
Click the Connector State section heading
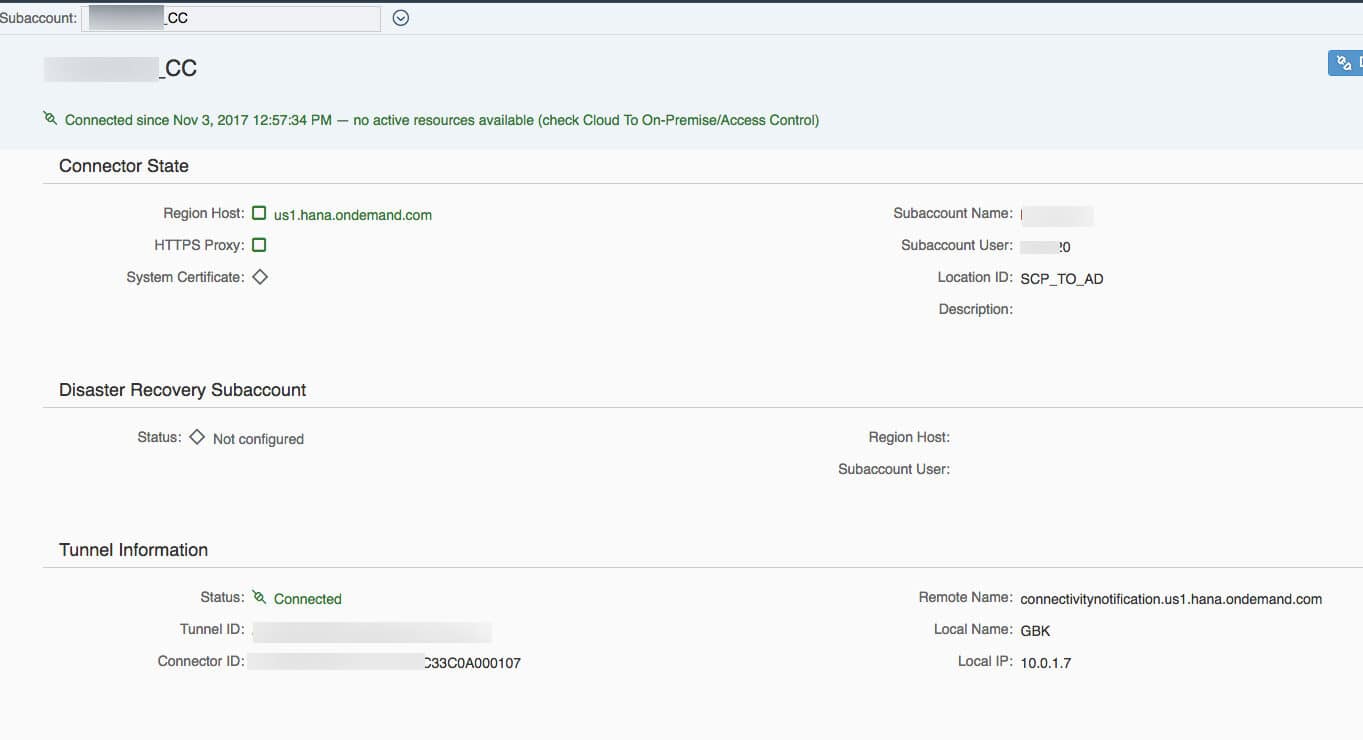pyautogui.click(x=124, y=166)
